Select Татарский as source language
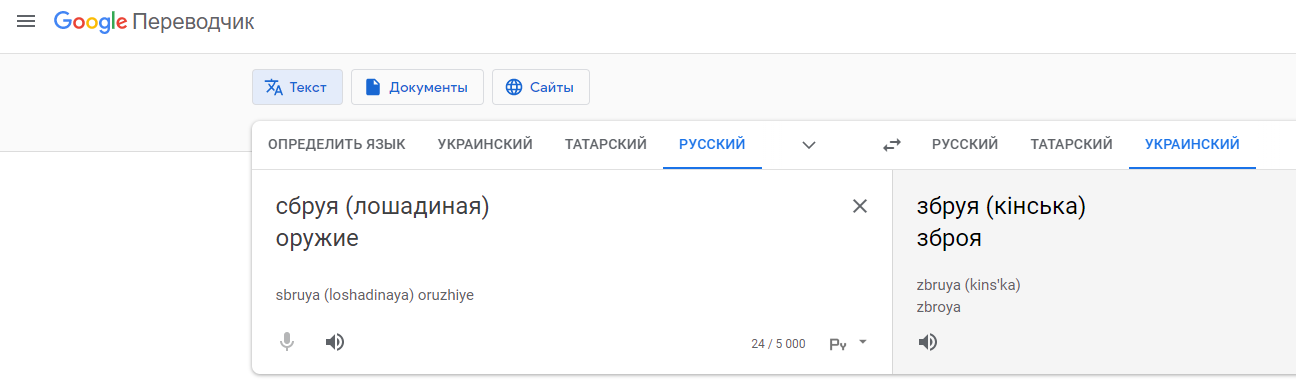The height and width of the screenshot is (386, 1296). click(606, 144)
